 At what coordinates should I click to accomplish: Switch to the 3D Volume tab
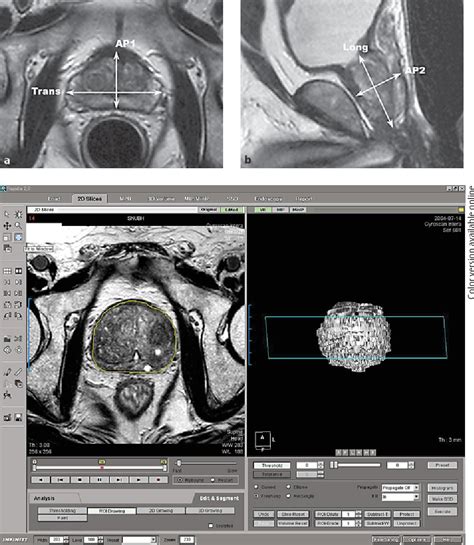161,198
